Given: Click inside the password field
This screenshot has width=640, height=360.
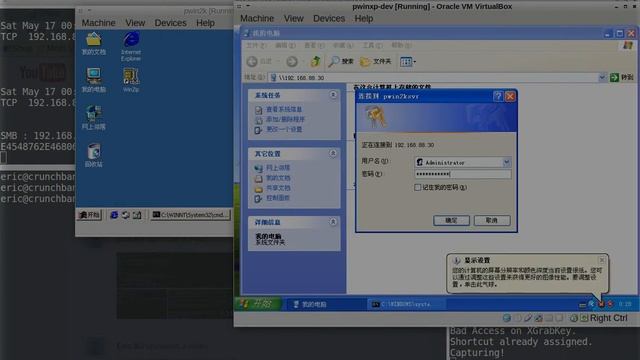Looking at the screenshot, I should coord(462,174).
